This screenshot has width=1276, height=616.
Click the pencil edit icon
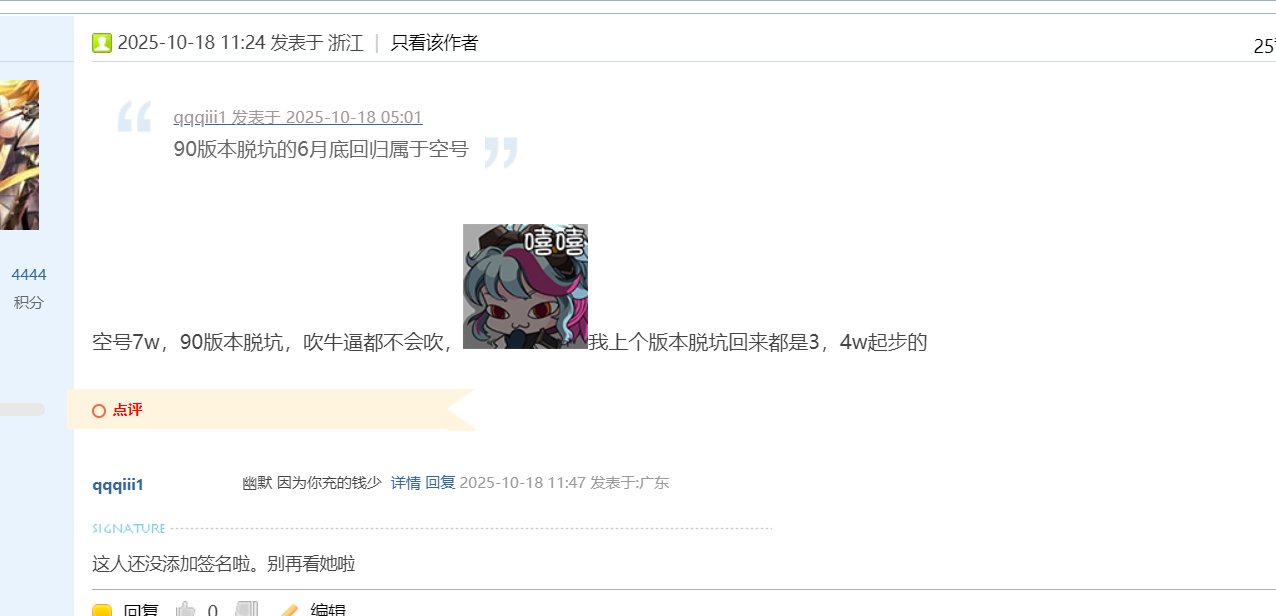[288, 610]
